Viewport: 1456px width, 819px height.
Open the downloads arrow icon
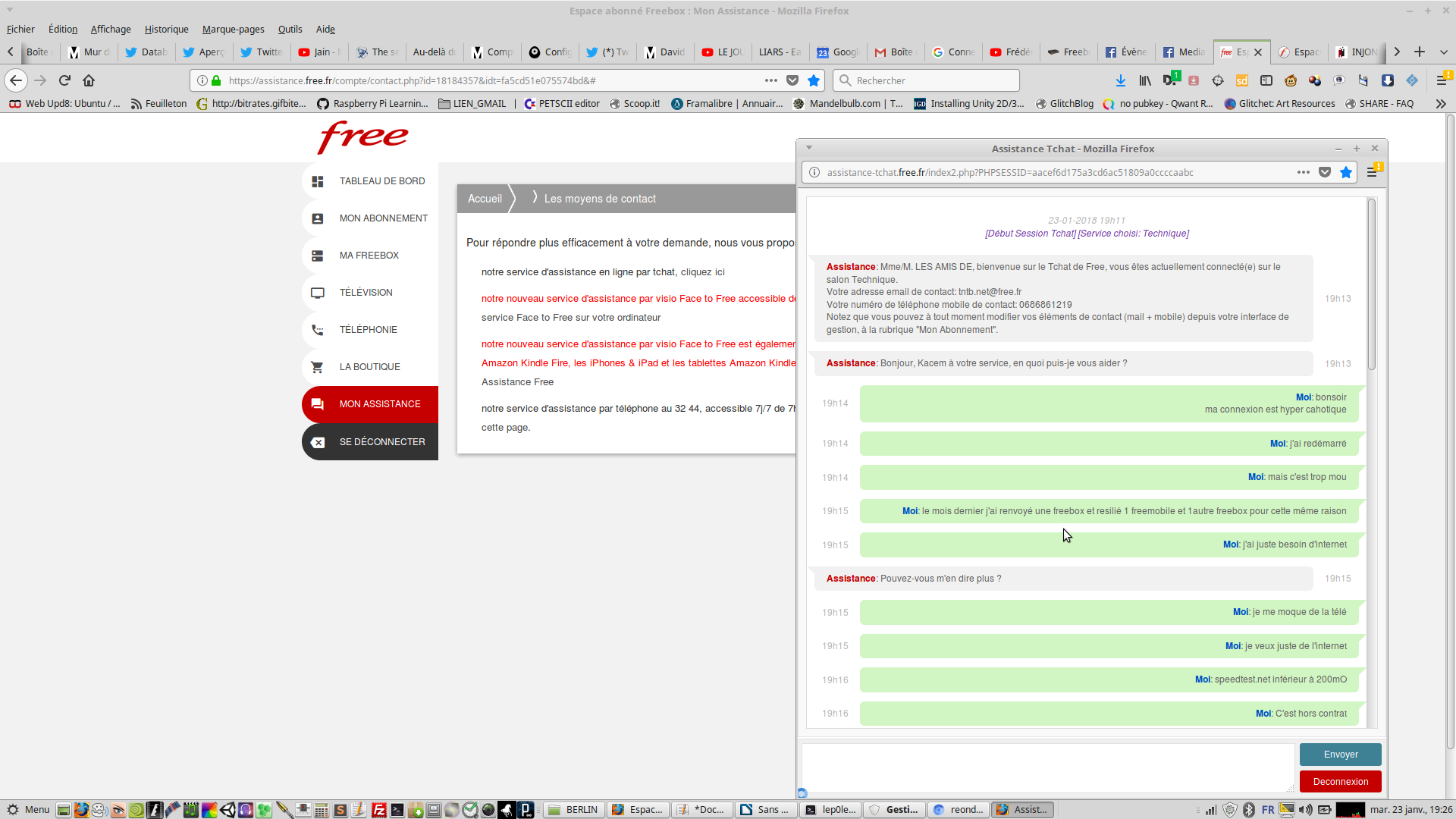pyautogui.click(x=1120, y=80)
